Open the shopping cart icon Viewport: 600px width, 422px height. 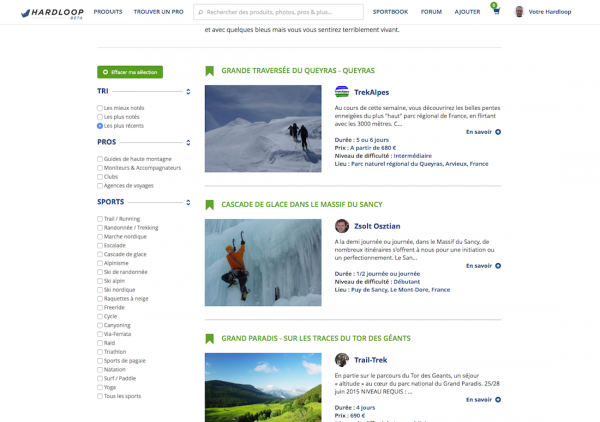(x=496, y=11)
